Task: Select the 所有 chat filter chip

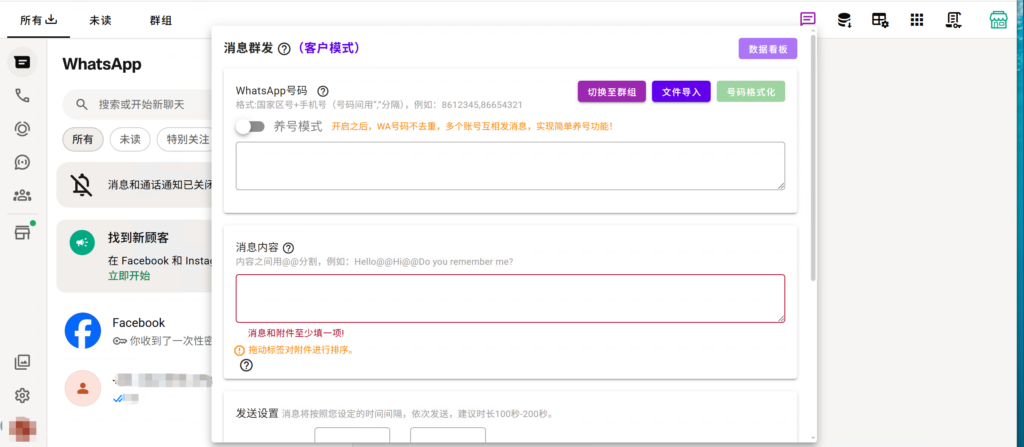Action: 83,139
